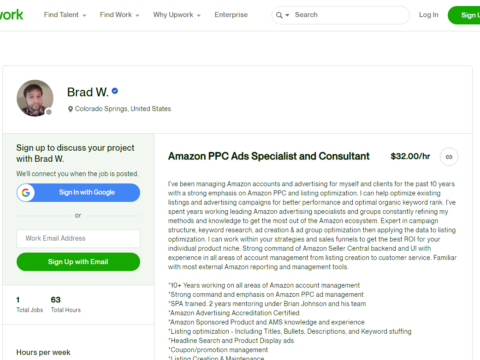Open the Enterprise menu item
The width and height of the screenshot is (480, 360).
click(x=231, y=15)
